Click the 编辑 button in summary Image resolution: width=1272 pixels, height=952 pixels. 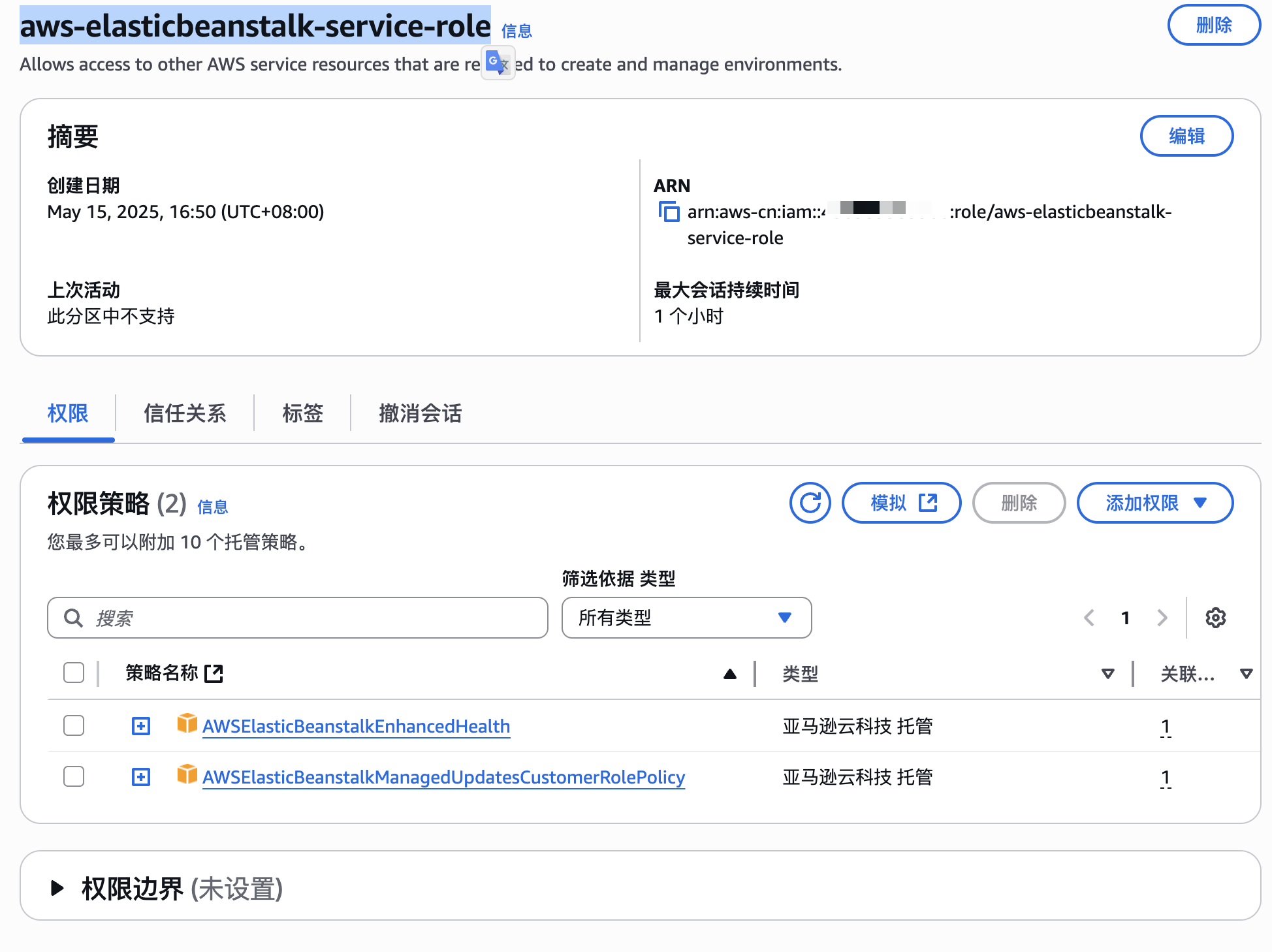[x=1186, y=136]
